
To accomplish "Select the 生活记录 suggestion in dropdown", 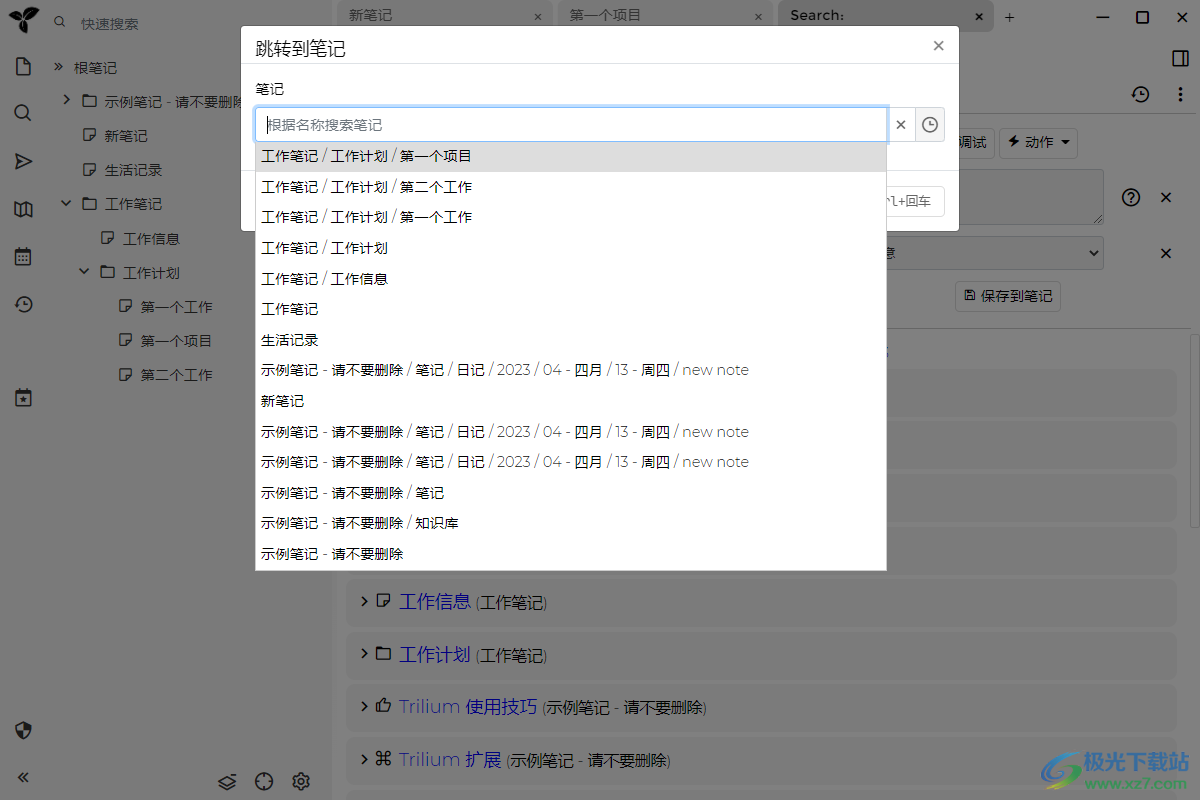I will [571, 340].
